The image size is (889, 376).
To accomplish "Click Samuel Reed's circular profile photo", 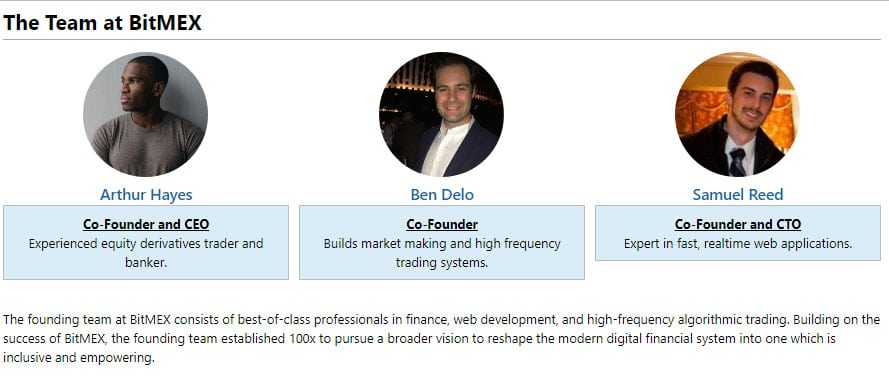I will (737, 115).
